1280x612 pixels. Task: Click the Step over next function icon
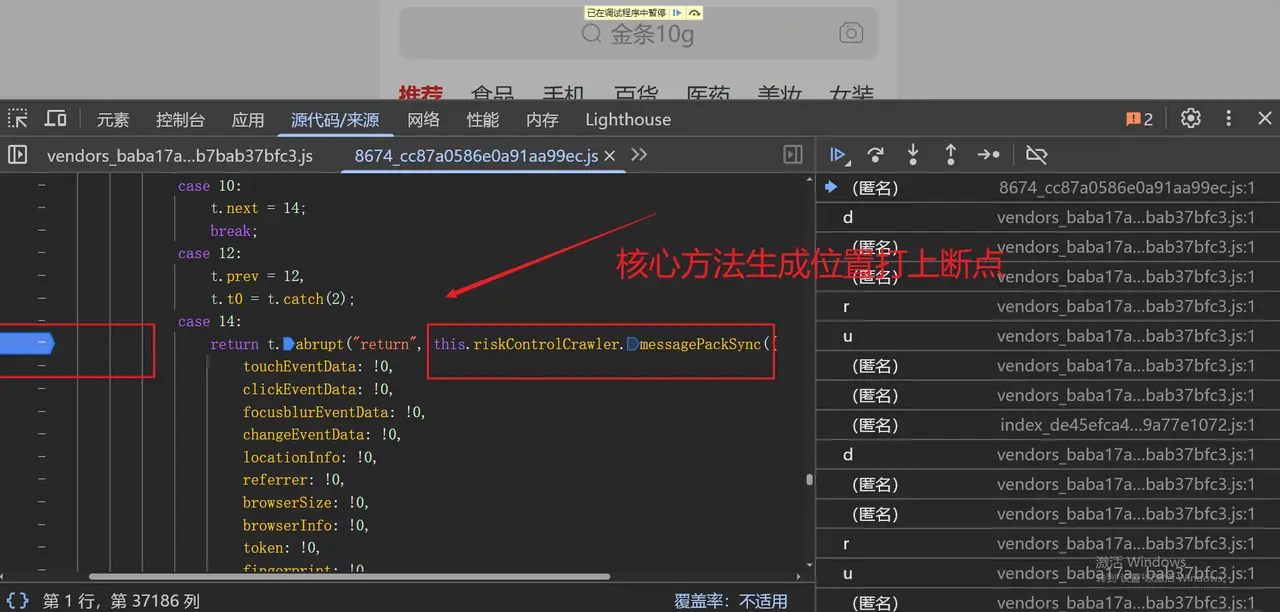pos(875,155)
